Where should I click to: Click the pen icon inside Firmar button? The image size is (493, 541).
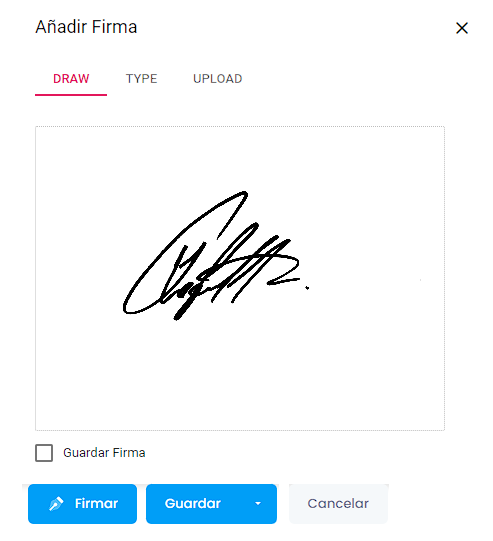(56, 503)
